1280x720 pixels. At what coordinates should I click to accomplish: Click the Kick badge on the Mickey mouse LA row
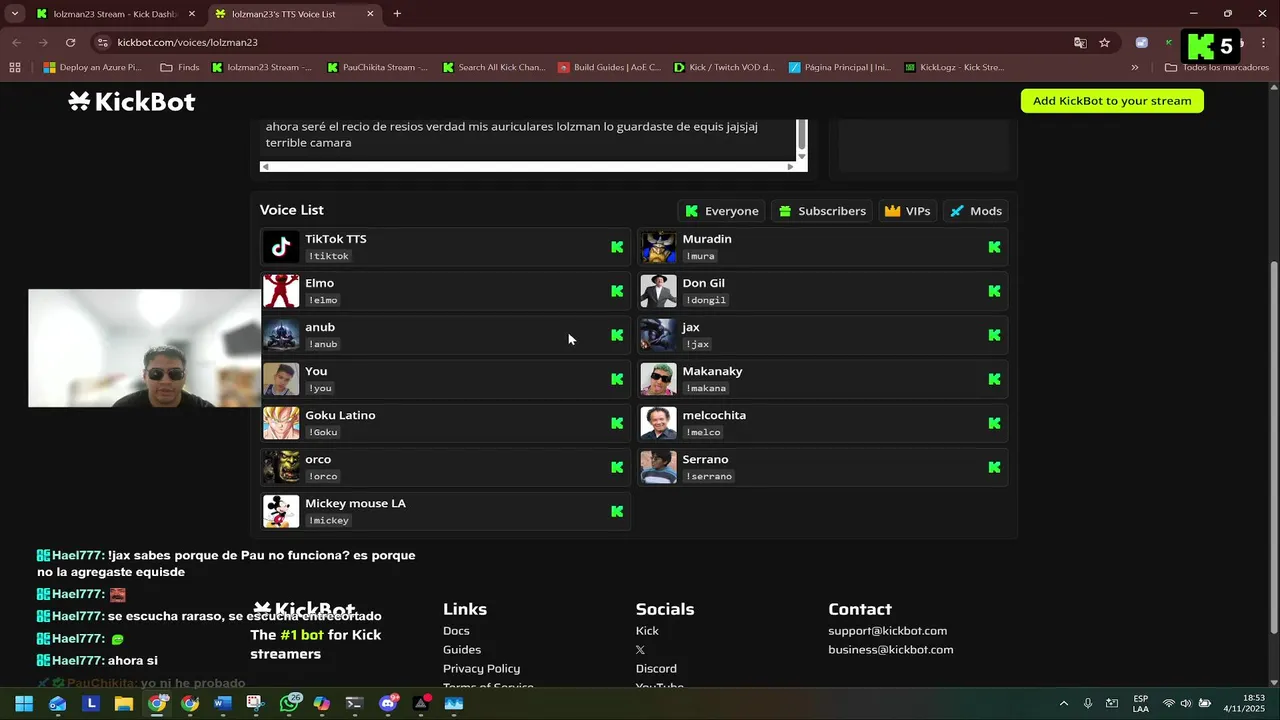pyautogui.click(x=617, y=511)
